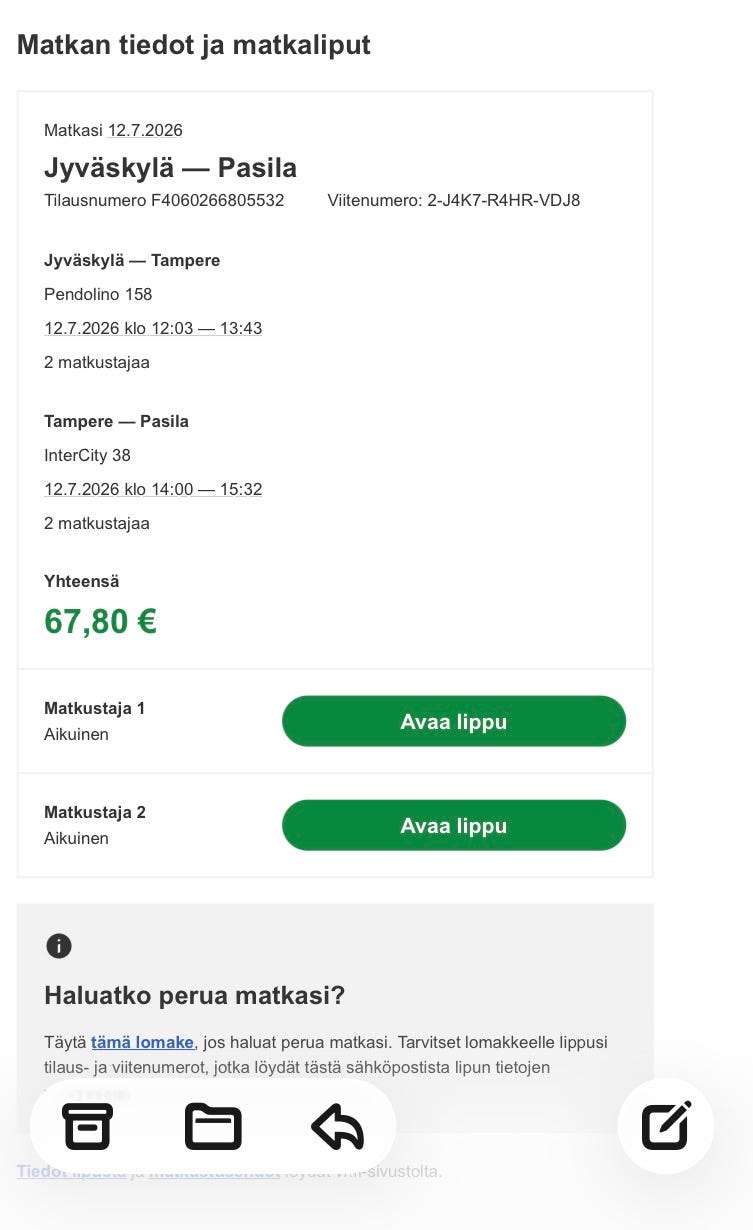
Task: Tap the underlined Matkasi date 12.7.2026
Action: (x=146, y=130)
